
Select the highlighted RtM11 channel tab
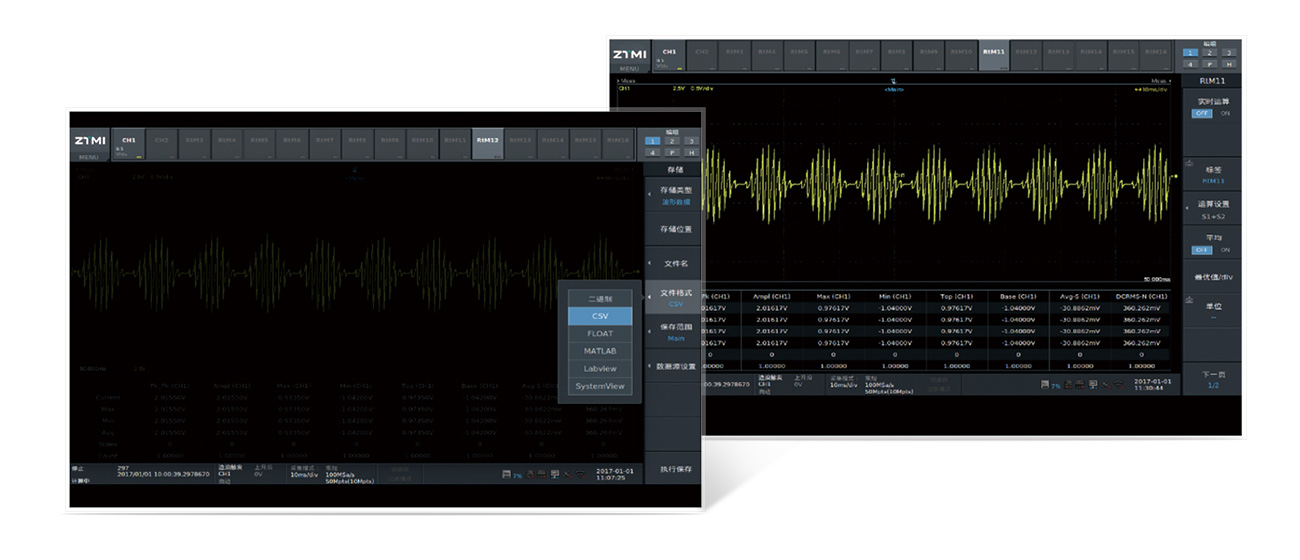[994, 52]
